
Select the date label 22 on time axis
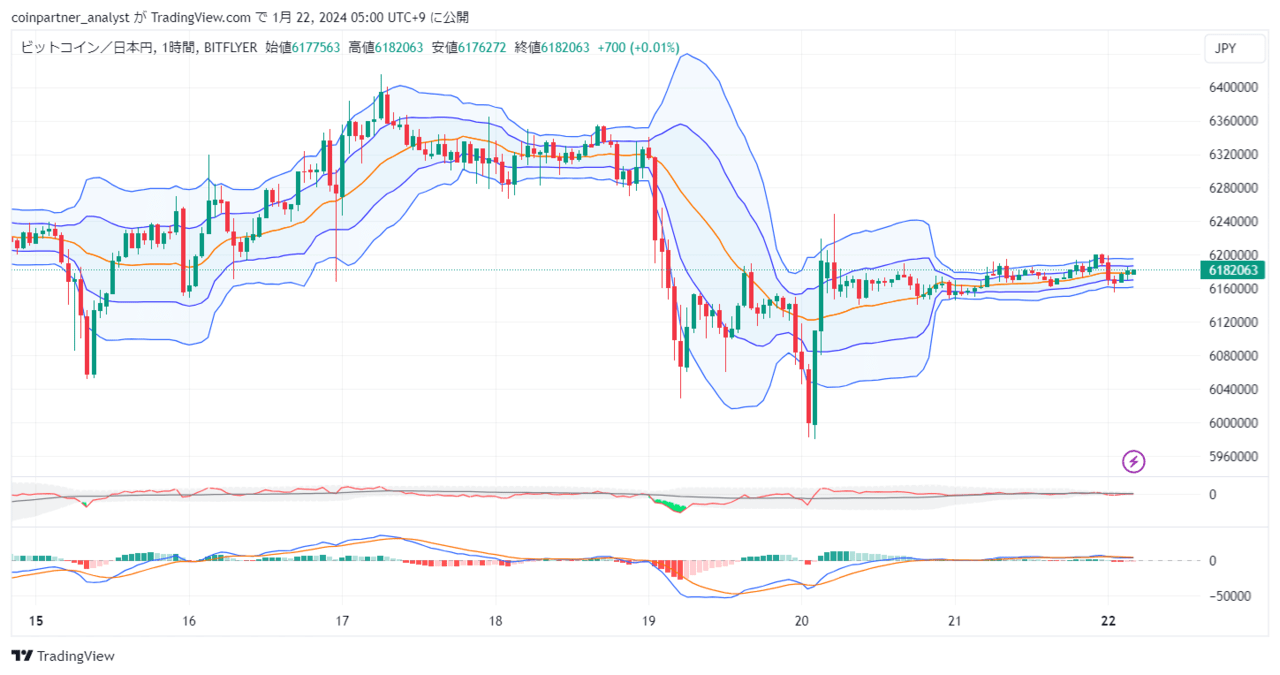pos(1107,621)
